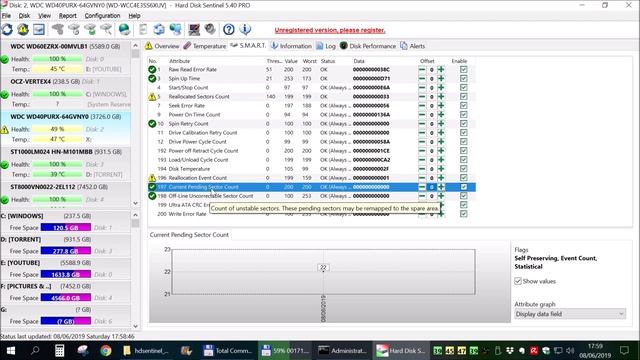Click the refresh disk information toolbar icon
This screenshot has height=360, width=640.
point(7,29)
